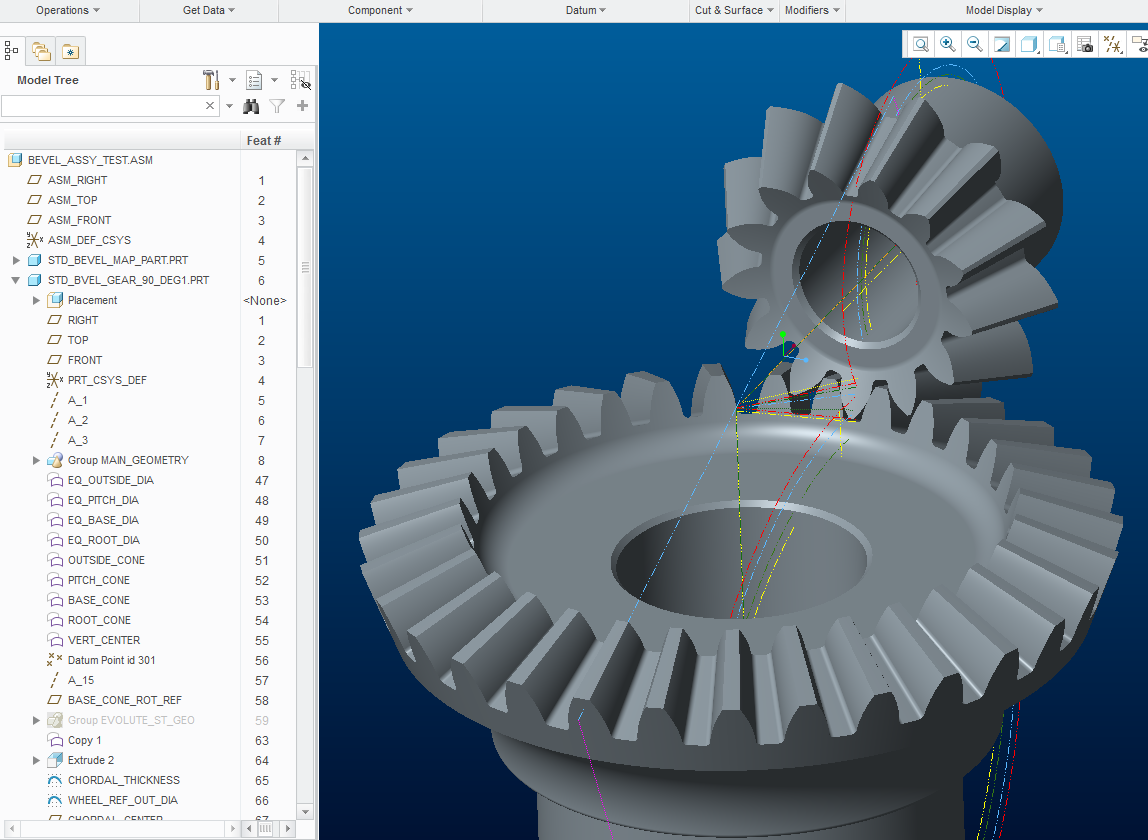Toggle datum display filters

coord(1112,44)
